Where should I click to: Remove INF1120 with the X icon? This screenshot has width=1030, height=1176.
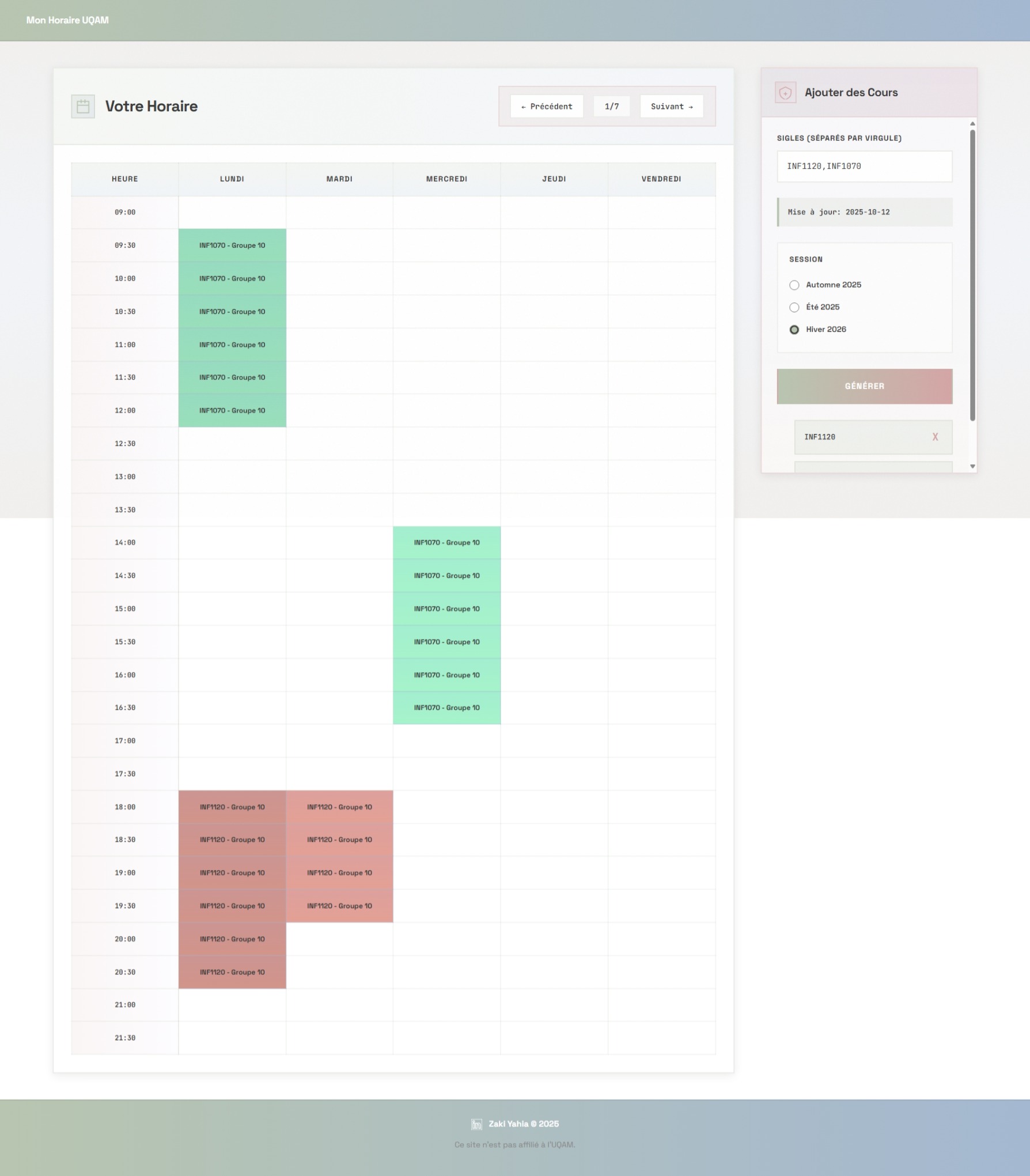(935, 437)
